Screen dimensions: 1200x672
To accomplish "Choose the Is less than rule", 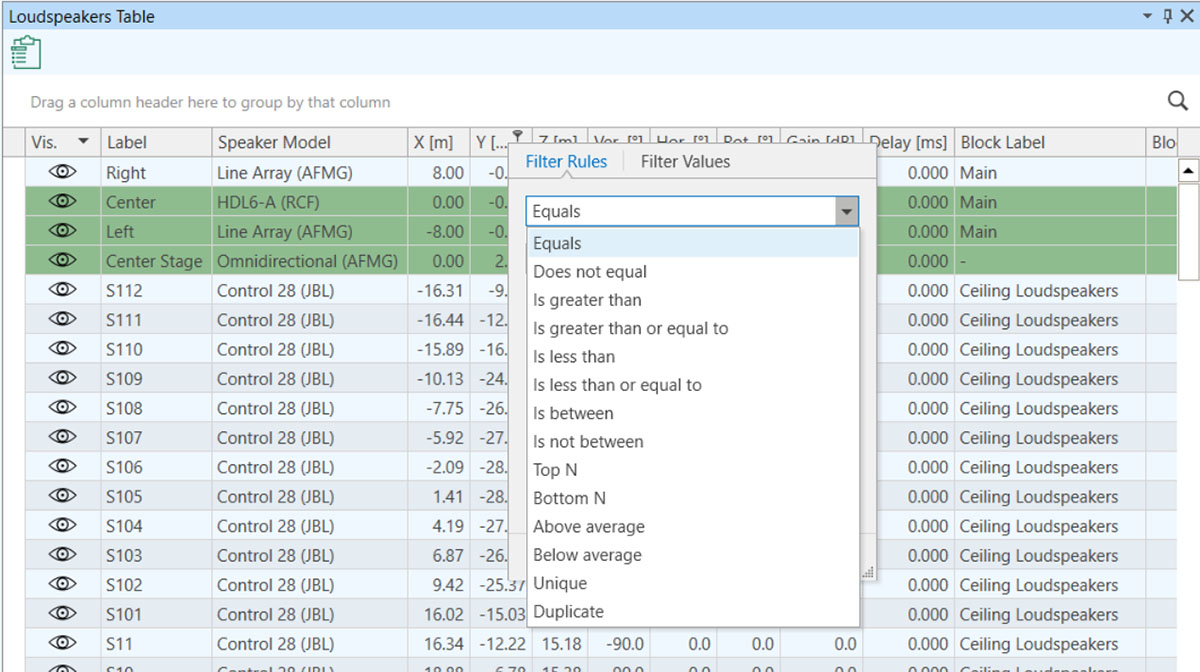I will tap(692, 357).
